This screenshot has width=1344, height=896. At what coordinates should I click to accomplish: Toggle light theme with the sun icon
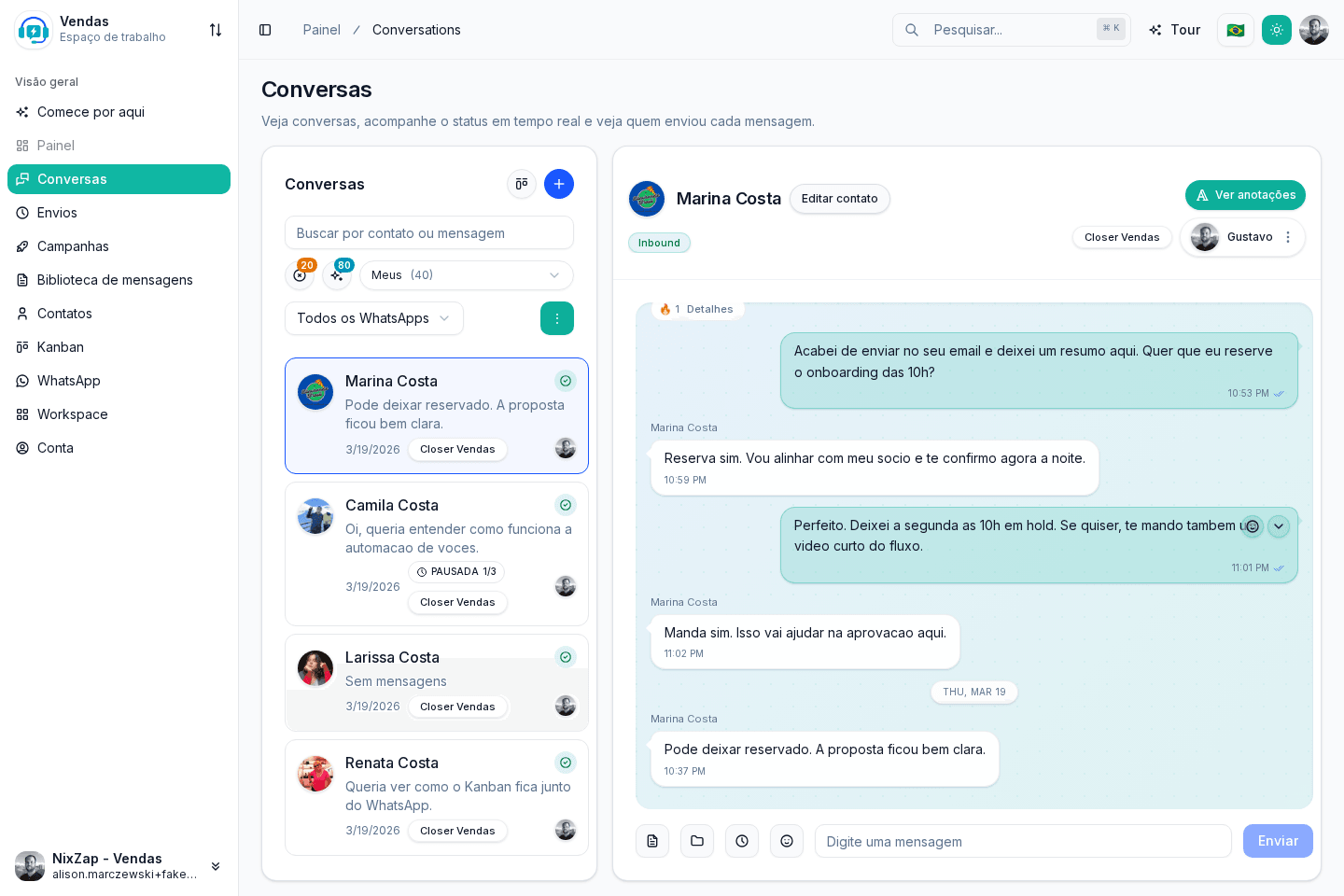tap(1277, 30)
